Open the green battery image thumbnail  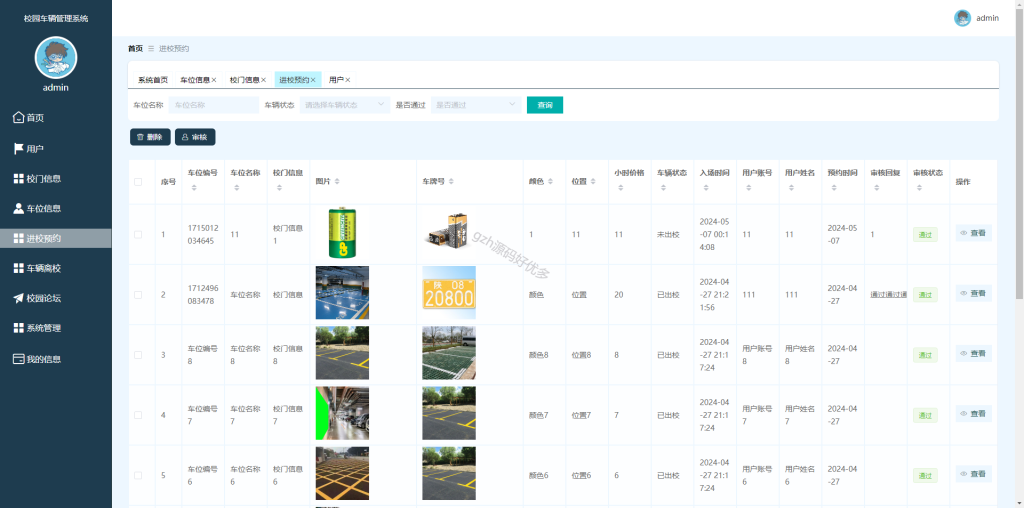[342, 233]
